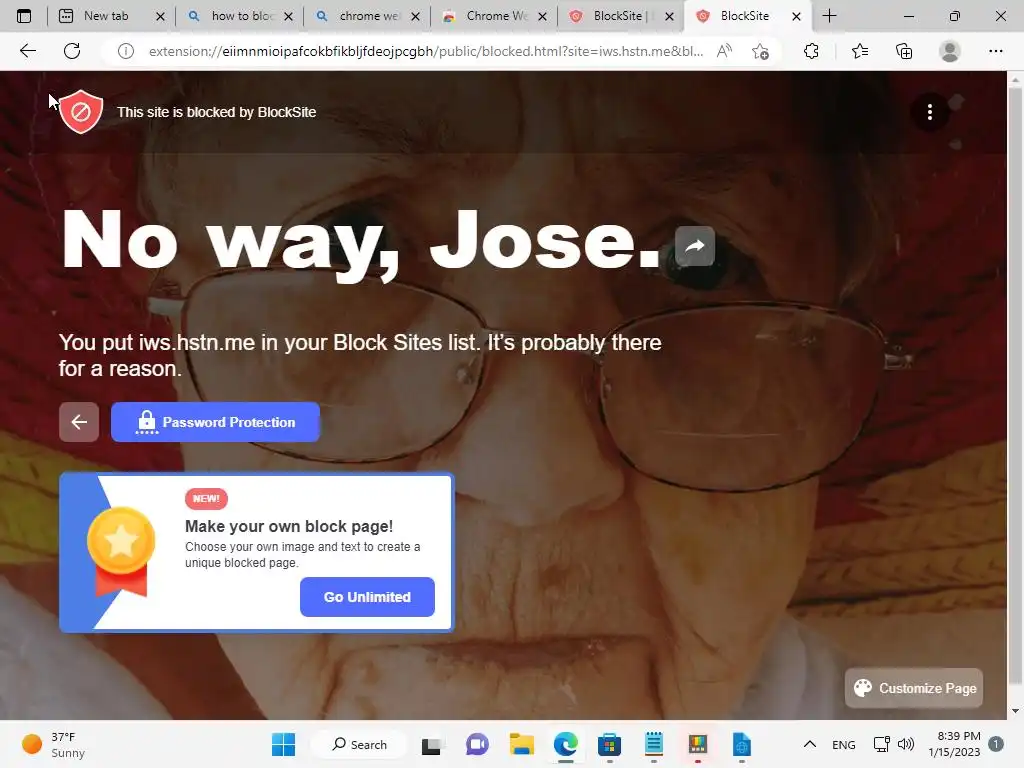Open Password Protection
Viewport: 1024px width, 768px height.
[x=216, y=423]
